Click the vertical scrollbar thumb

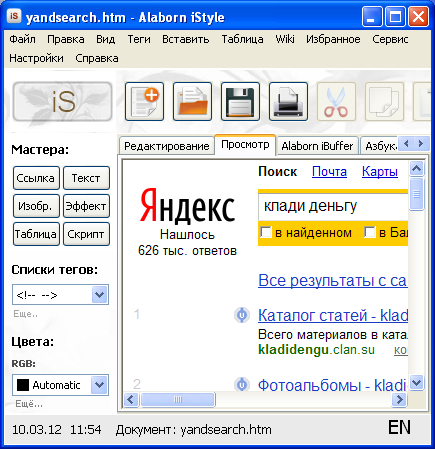coord(416,194)
